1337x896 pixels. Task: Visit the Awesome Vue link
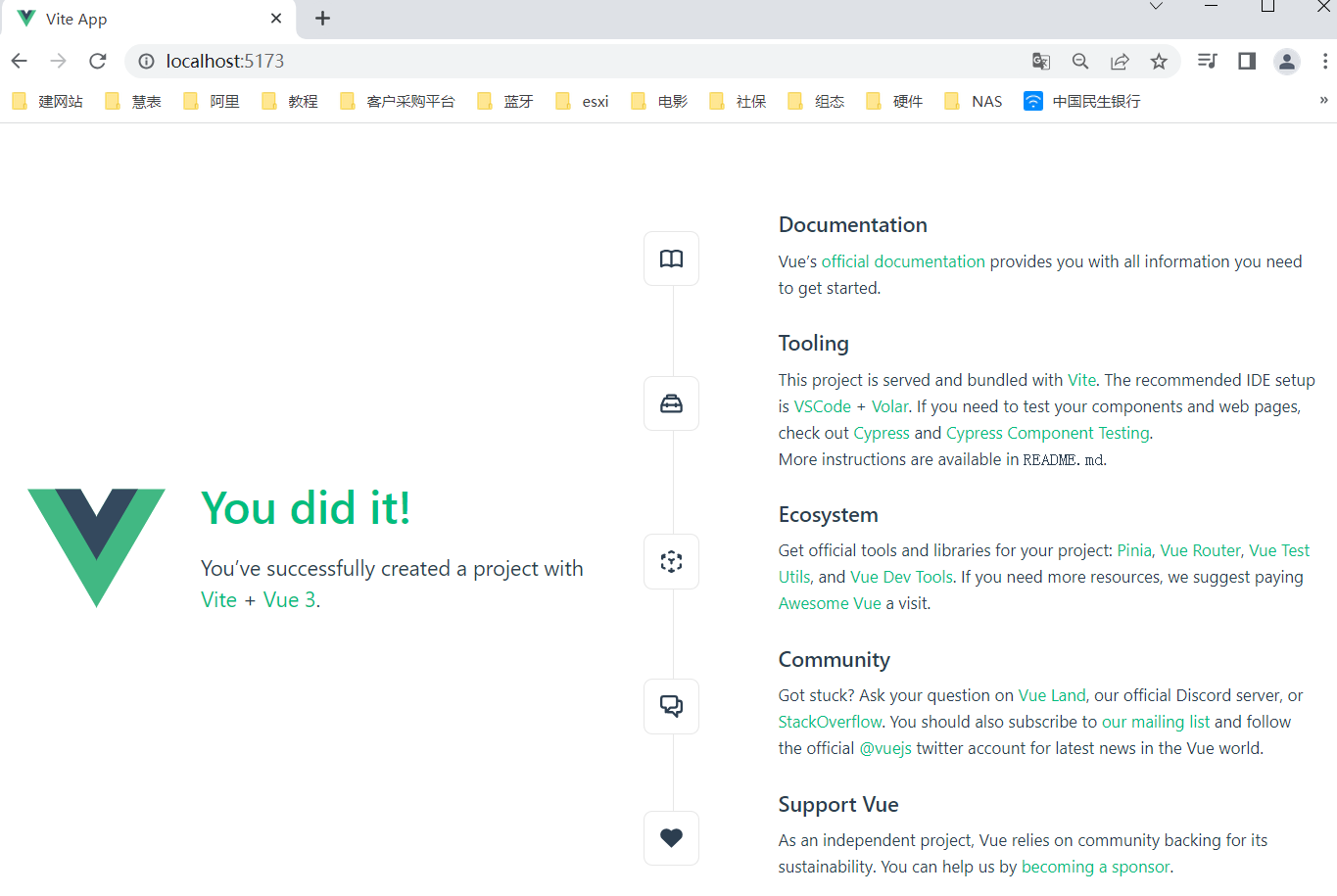coord(830,603)
